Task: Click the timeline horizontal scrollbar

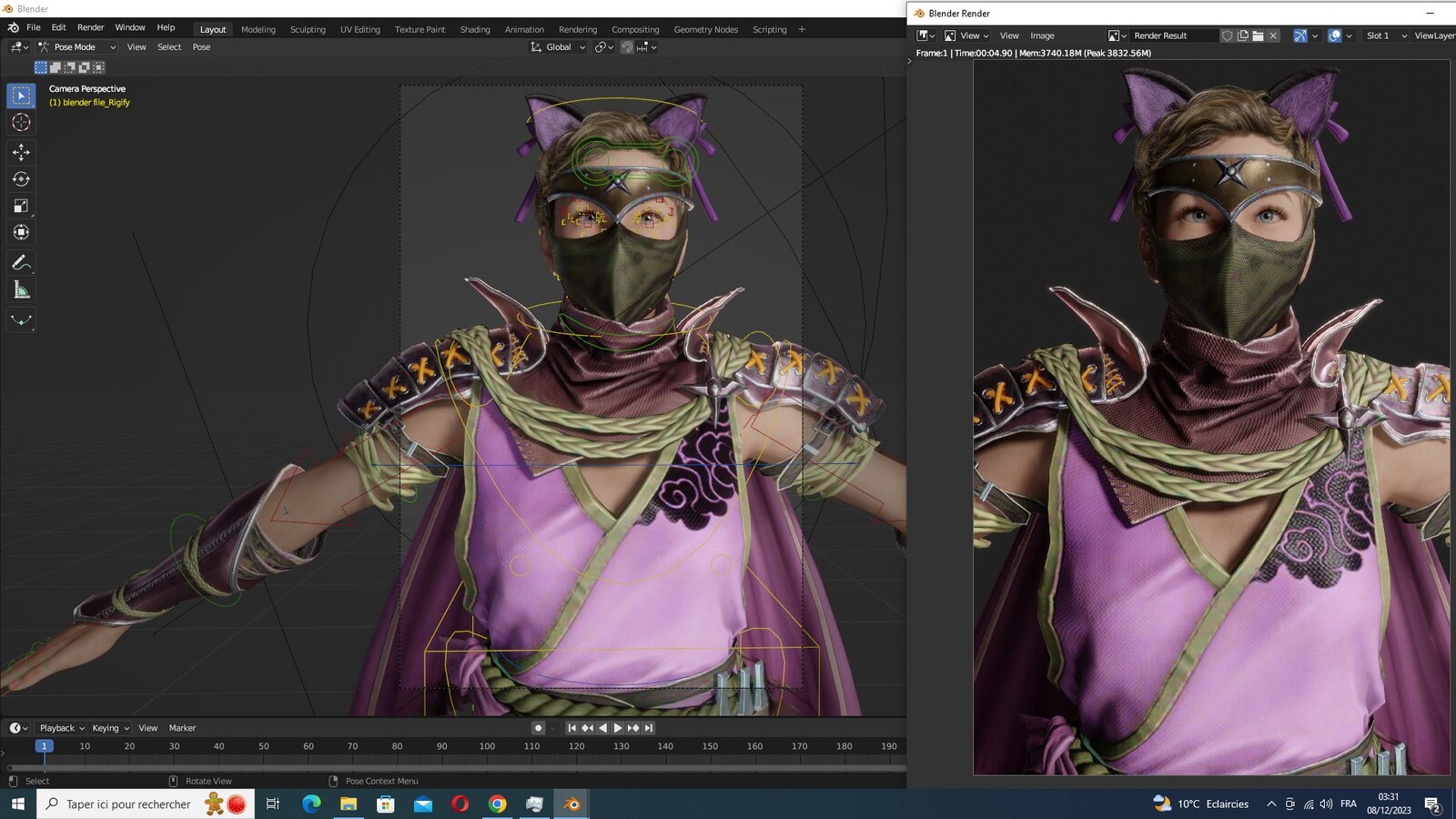Action: click(x=455, y=768)
